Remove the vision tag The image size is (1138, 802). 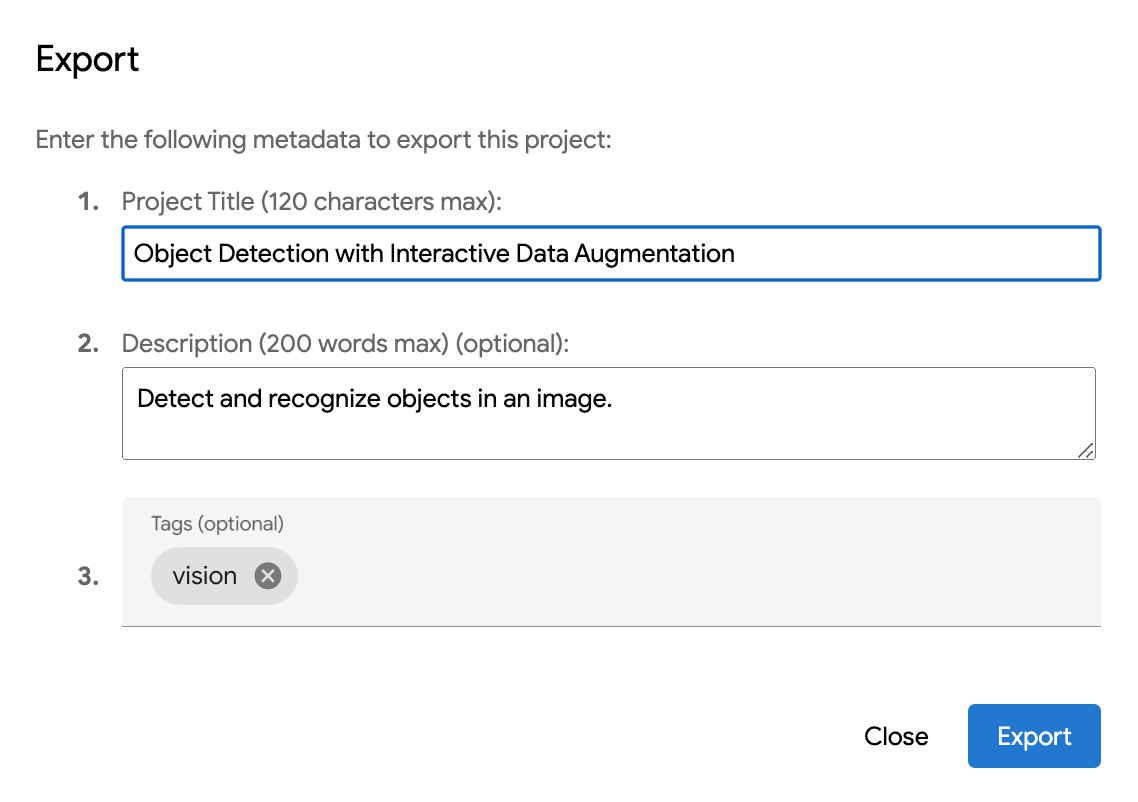tap(267, 576)
